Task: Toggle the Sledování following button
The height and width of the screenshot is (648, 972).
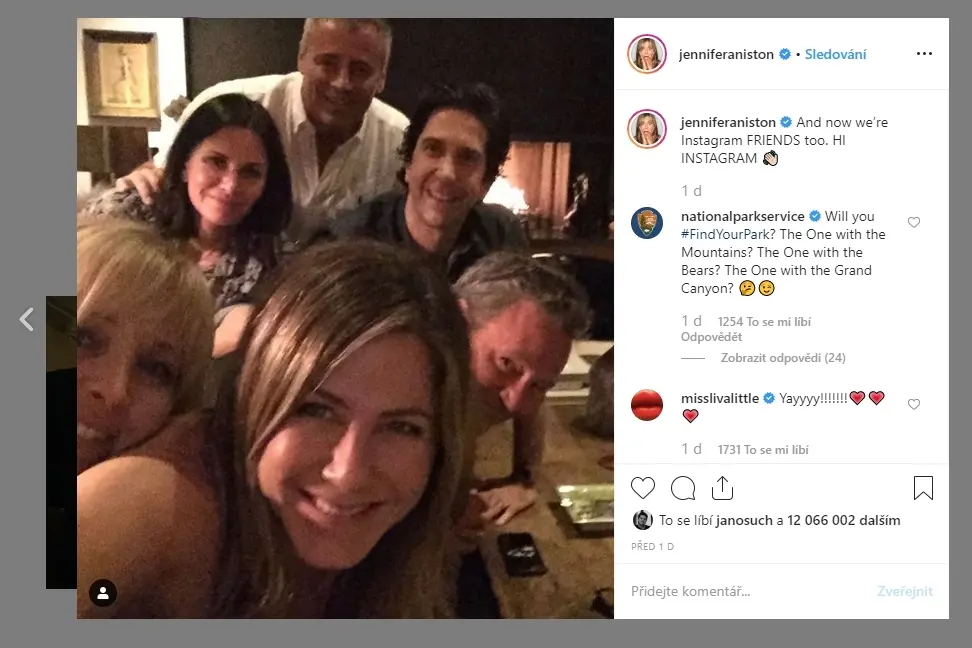Action: [835, 54]
